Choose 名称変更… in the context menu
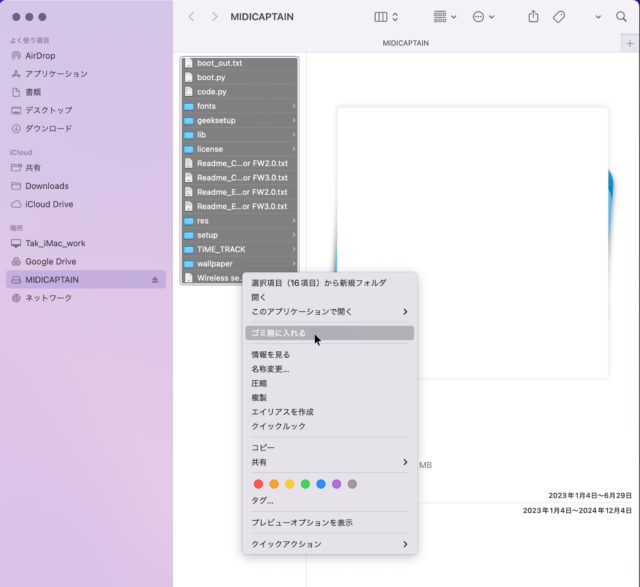The image size is (640, 587). coord(330,369)
